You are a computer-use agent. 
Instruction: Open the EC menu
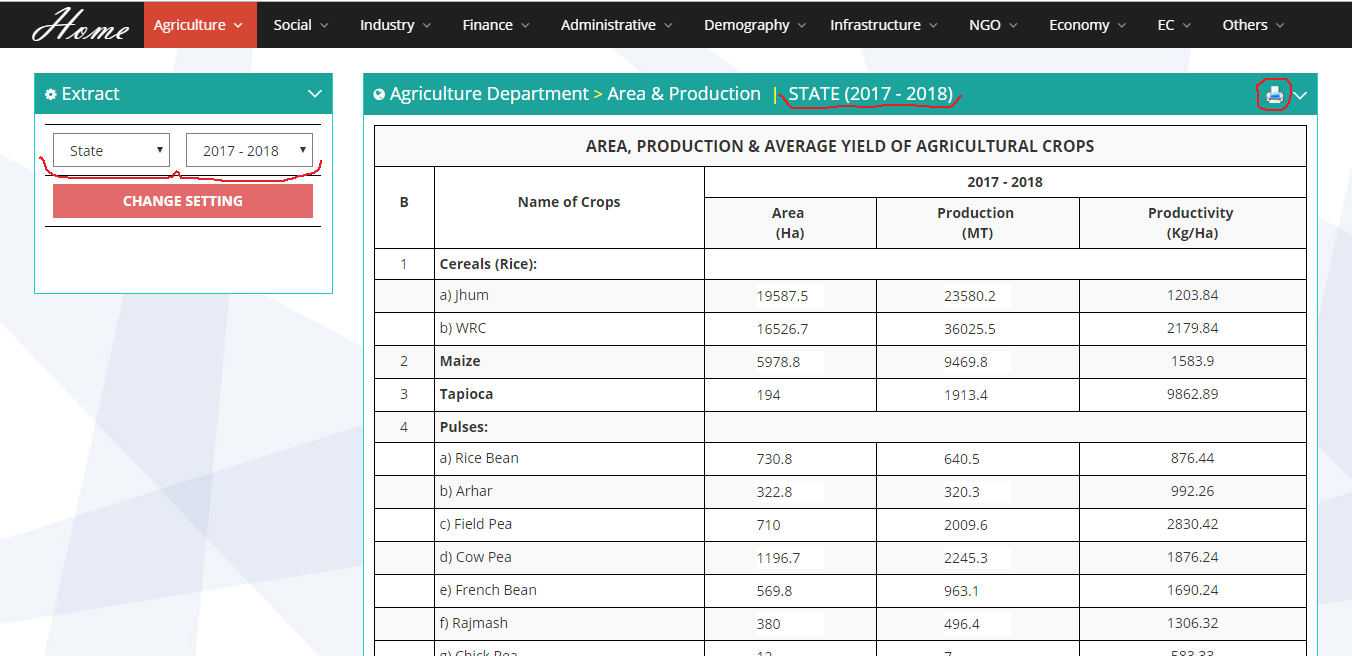coord(1173,25)
